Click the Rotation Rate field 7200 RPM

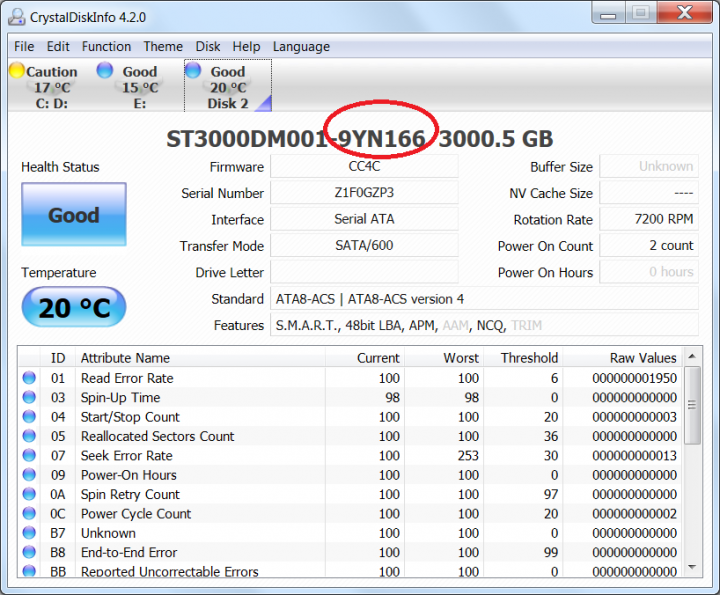[649, 219]
